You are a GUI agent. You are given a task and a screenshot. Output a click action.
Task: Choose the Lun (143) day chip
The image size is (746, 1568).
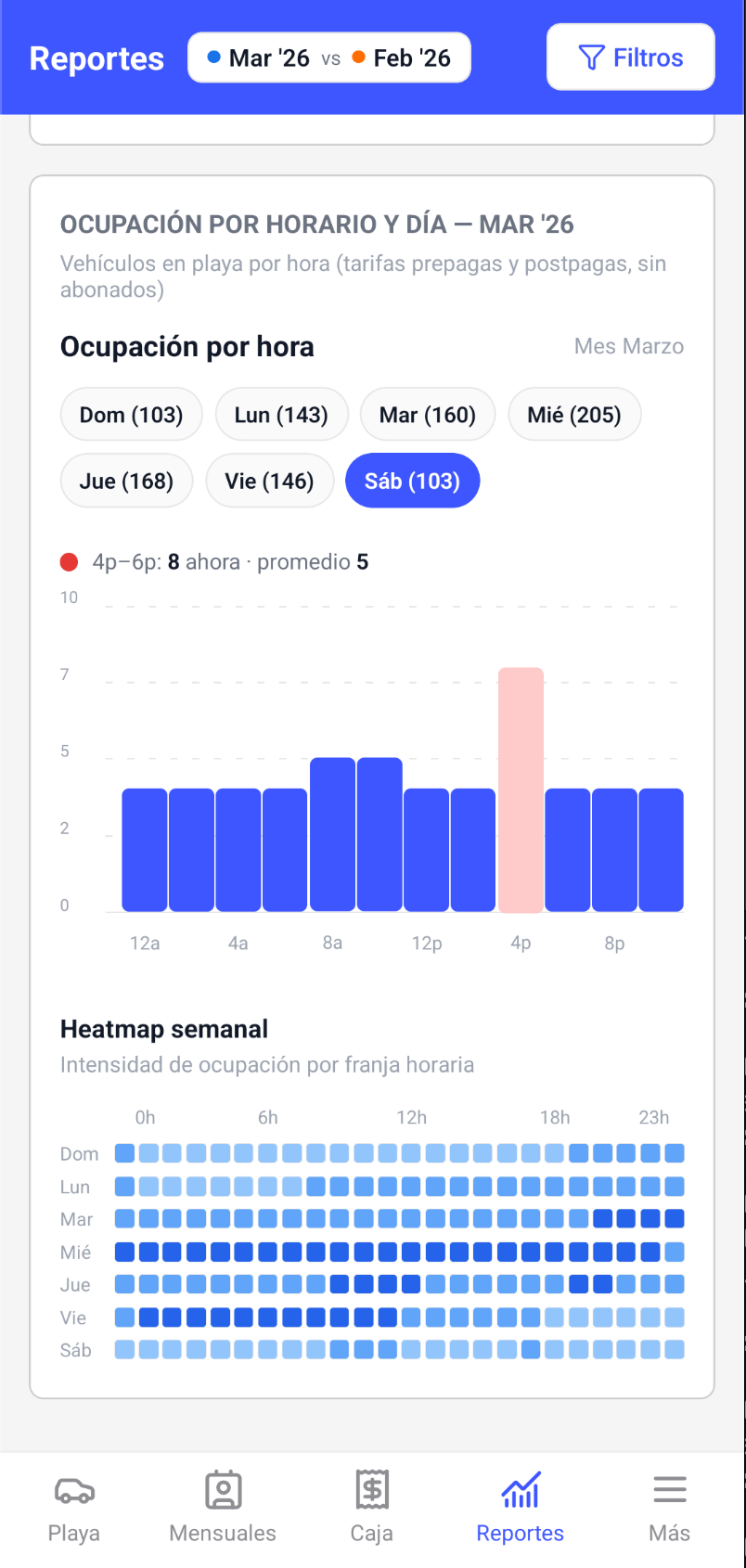tap(281, 415)
